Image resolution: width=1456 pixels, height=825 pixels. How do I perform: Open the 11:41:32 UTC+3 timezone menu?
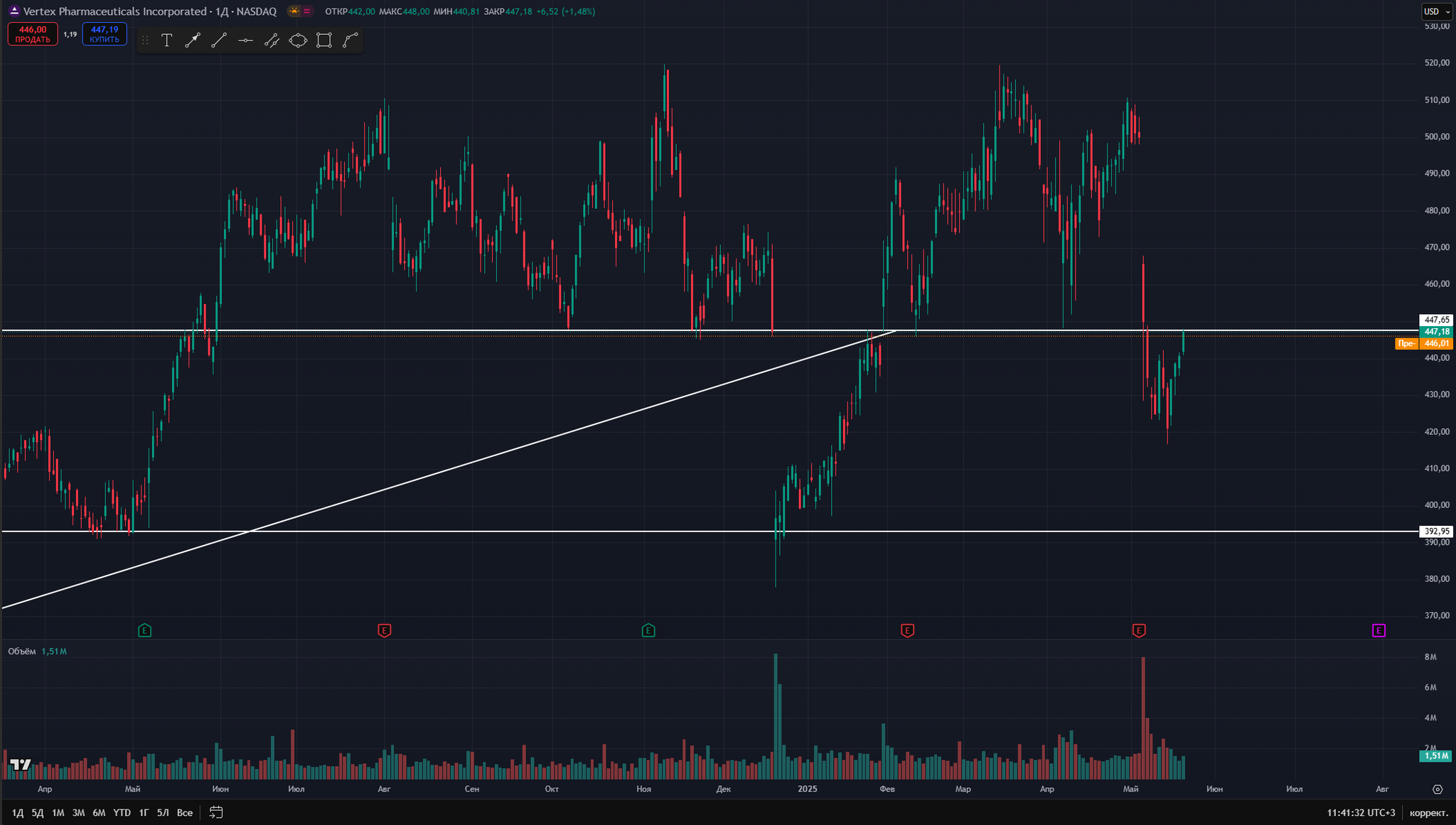[x=1361, y=812]
